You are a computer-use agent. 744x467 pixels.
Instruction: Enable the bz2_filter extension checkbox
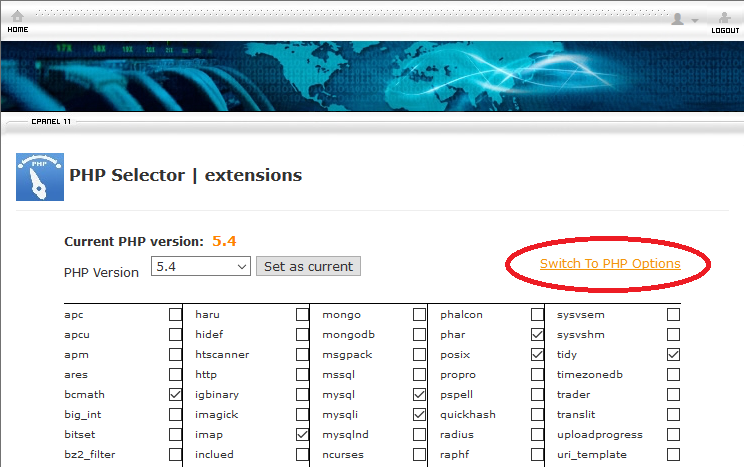pos(175,454)
